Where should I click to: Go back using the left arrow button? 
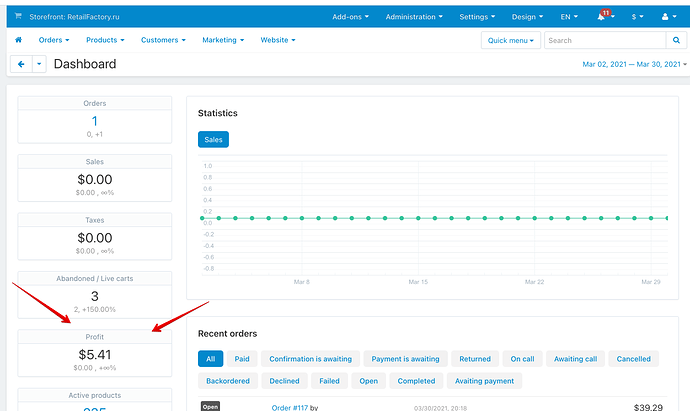[21, 64]
